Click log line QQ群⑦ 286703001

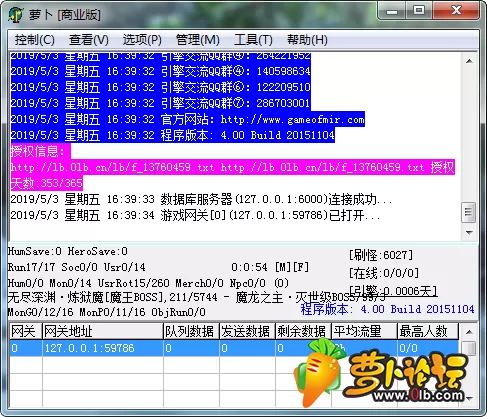pos(161,103)
